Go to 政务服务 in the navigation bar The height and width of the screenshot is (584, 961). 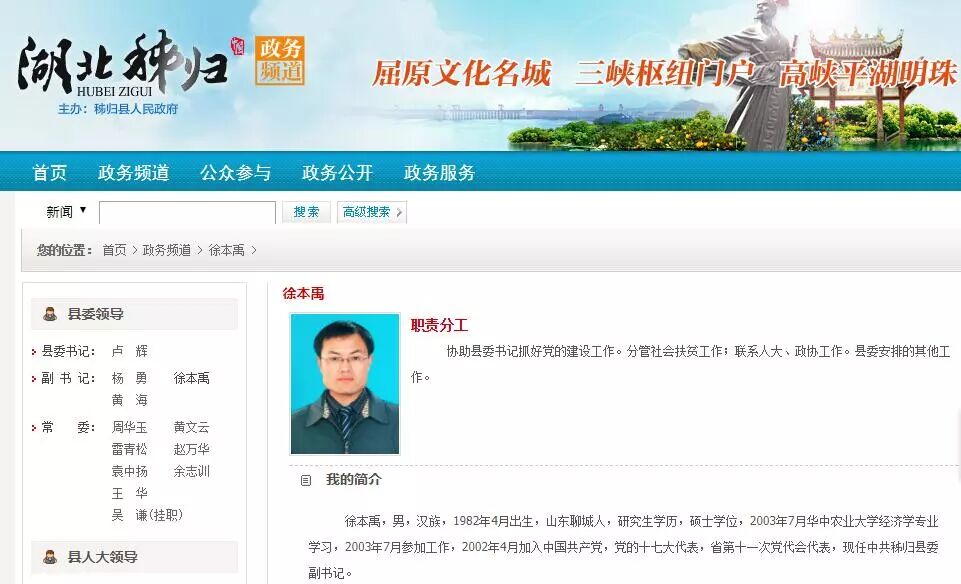pos(439,173)
